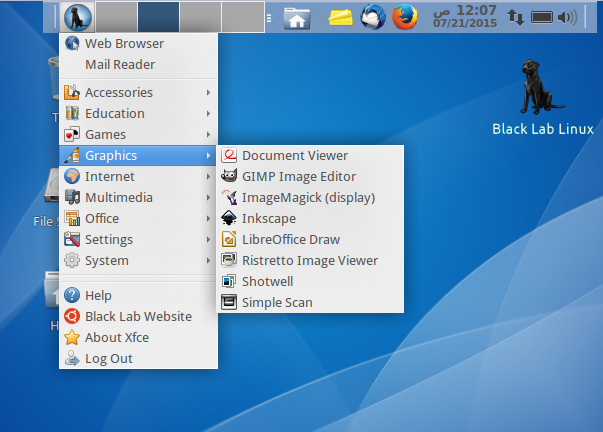Viewport: 603px width, 432px height.
Task: Open Web Browser menu entry
Action: [138, 43]
